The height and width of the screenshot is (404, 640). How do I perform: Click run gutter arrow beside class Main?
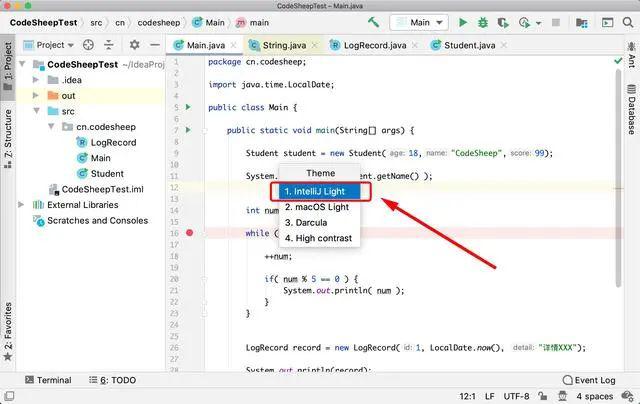(x=188, y=107)
